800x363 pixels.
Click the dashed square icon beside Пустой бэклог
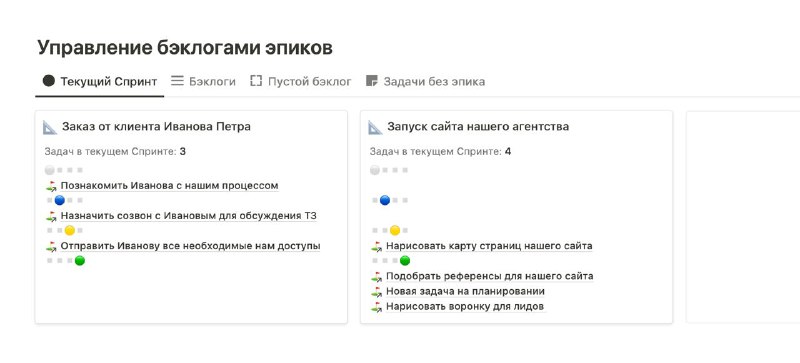click(x=256, y=81)
